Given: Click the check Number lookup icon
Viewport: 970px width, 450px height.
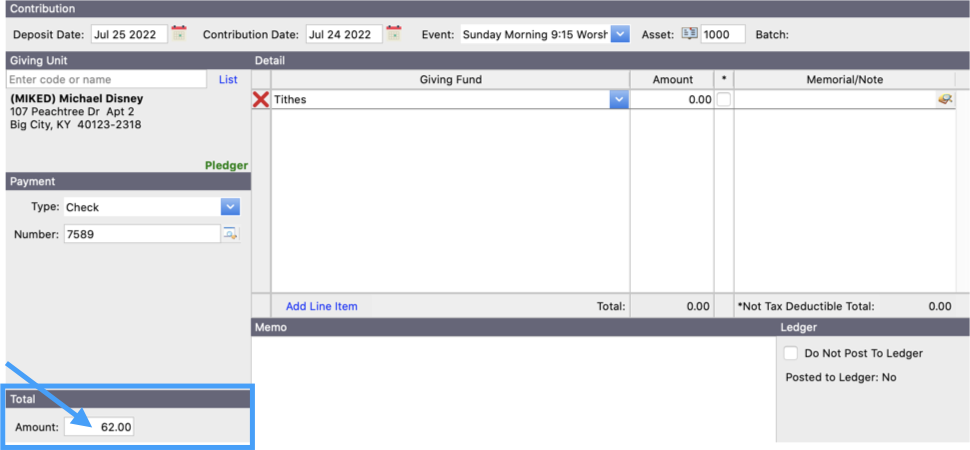Looking at the screenshot, I should (231, 234).
